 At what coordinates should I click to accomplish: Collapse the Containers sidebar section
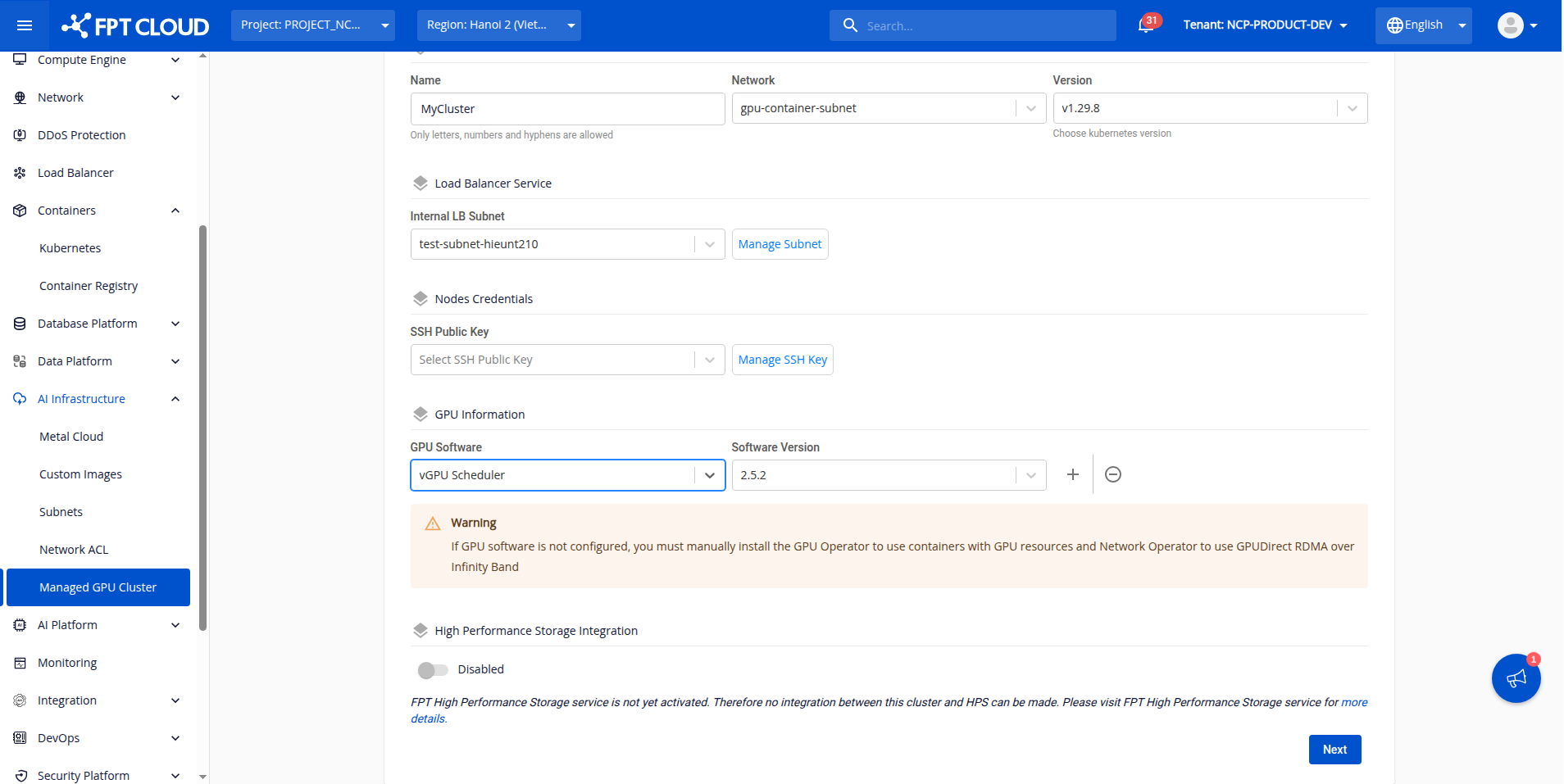(x=175, y=211)
